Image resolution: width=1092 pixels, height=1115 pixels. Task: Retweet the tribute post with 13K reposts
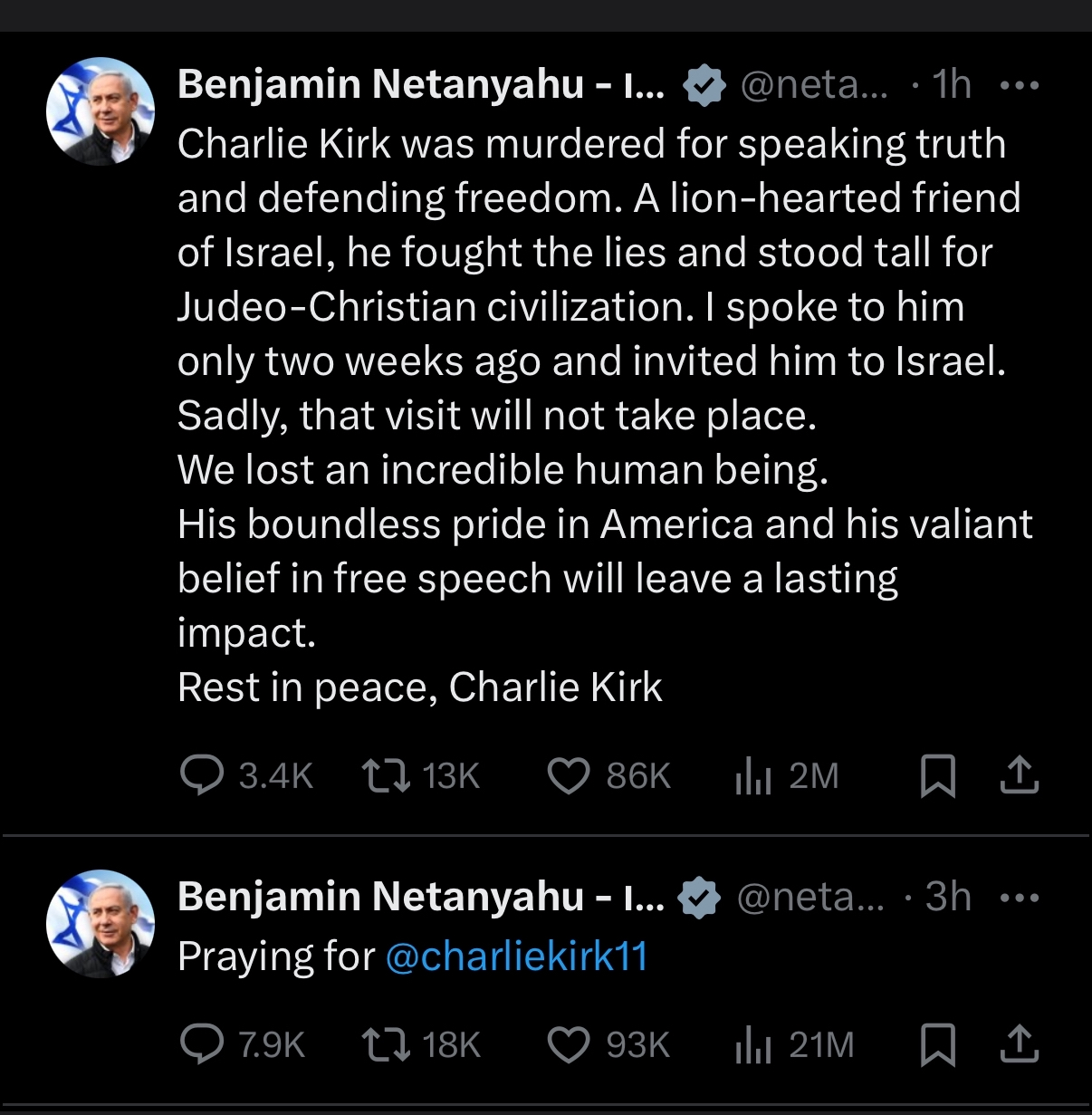point(386,776)
